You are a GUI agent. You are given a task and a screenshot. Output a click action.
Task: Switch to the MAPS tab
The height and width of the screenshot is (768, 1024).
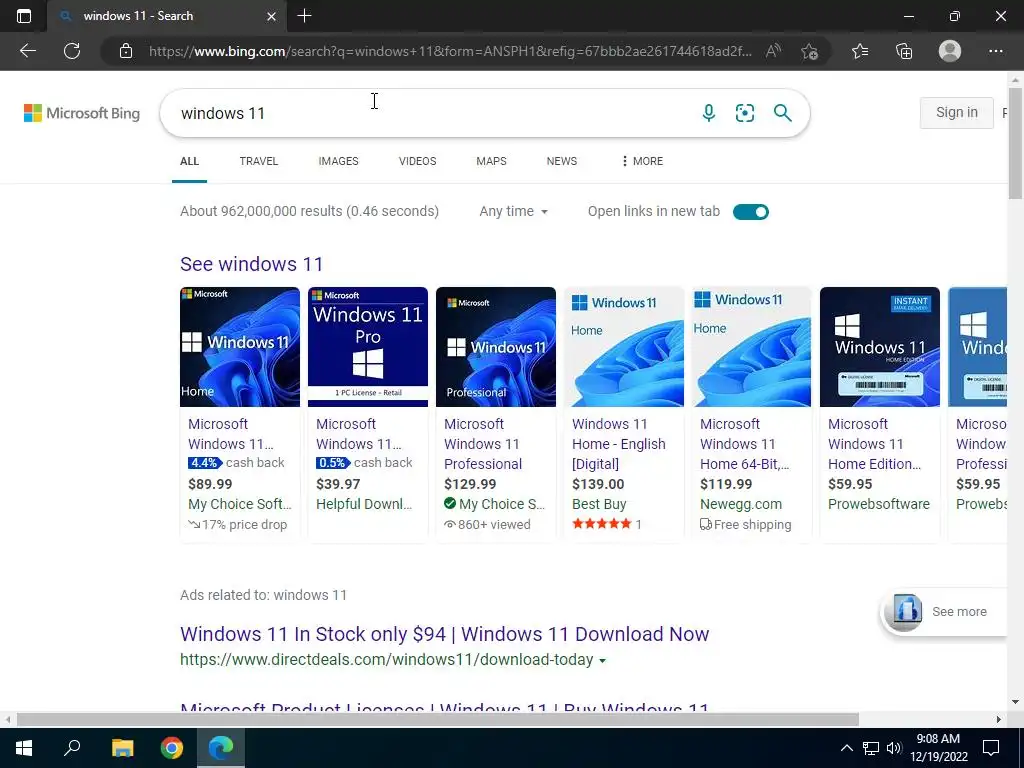pos(491,161)
